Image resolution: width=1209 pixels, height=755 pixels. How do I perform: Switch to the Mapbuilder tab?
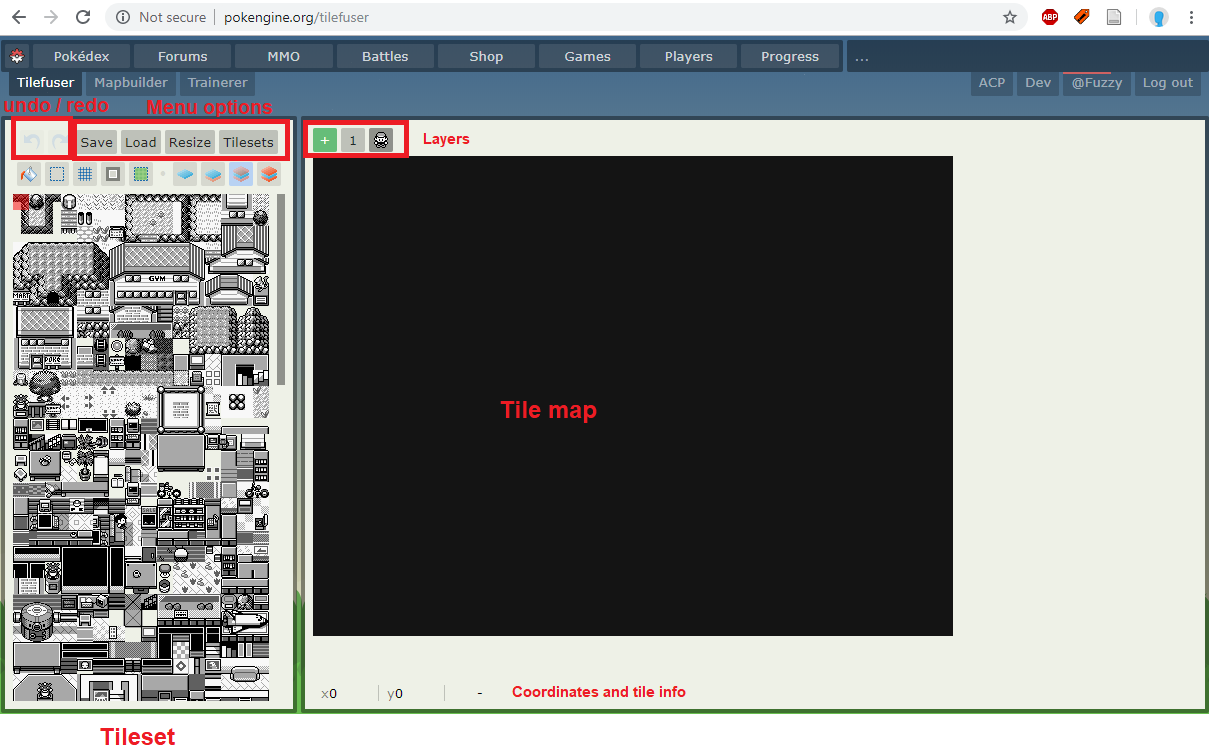(x=131, y=83)
